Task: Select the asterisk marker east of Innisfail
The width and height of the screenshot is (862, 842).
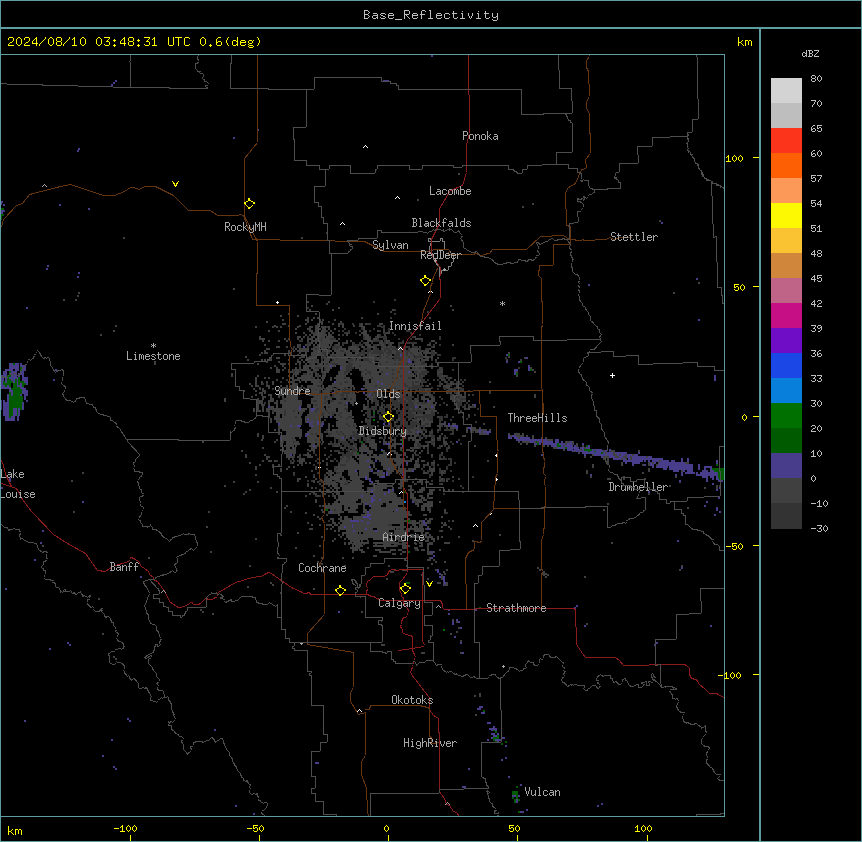Action: [502, 303]
